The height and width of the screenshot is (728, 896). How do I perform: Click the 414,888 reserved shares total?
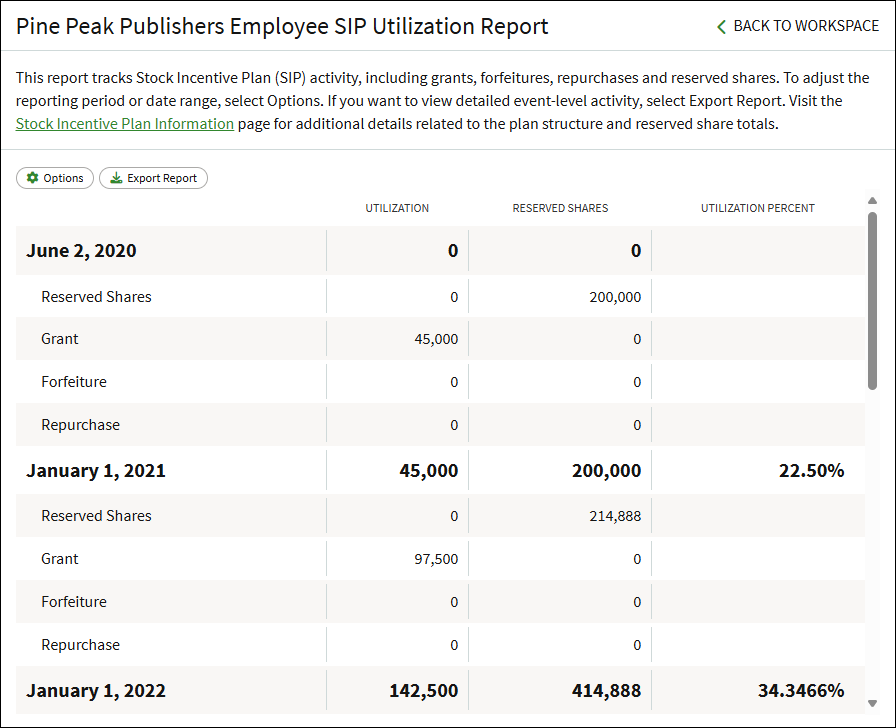pyautogui.click(x=606, y=691)
